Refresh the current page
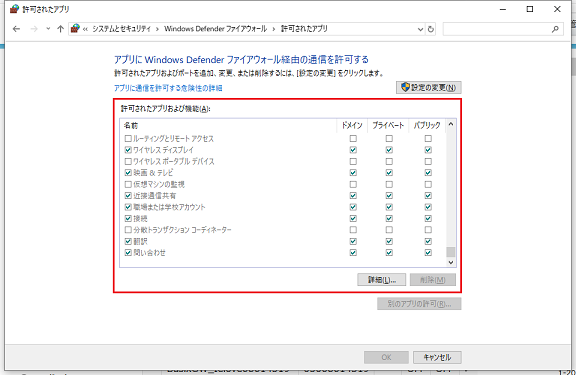The width and height of the screenshot is (576, 375). (431, 29)
